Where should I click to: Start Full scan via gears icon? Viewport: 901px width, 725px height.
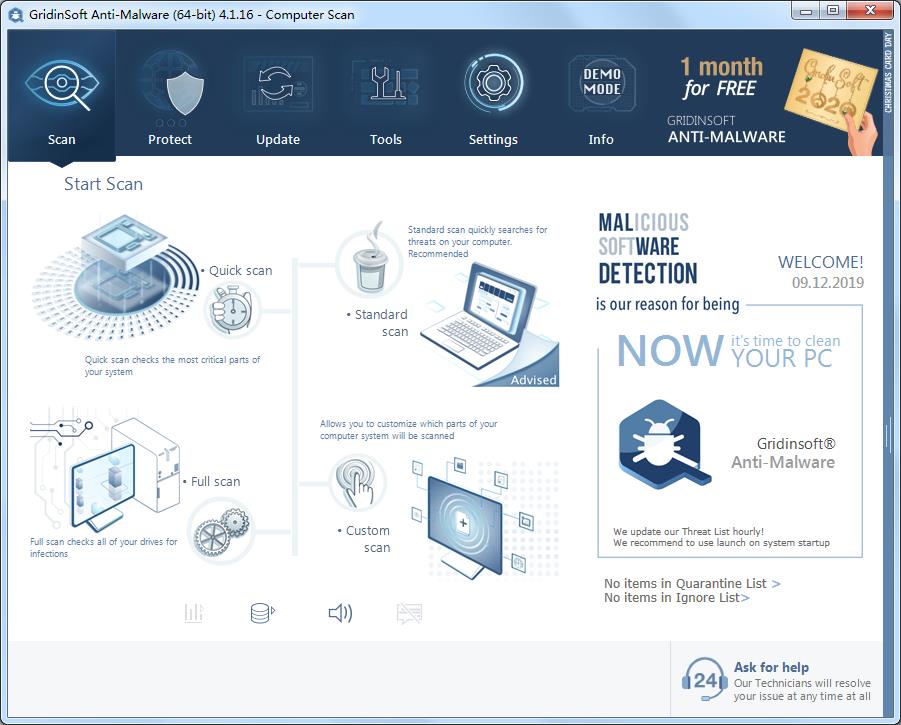click(x=221, y=531)
